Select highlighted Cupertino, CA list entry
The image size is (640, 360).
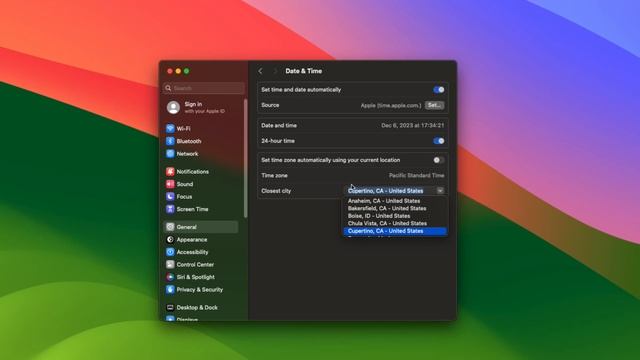(395, 231)
